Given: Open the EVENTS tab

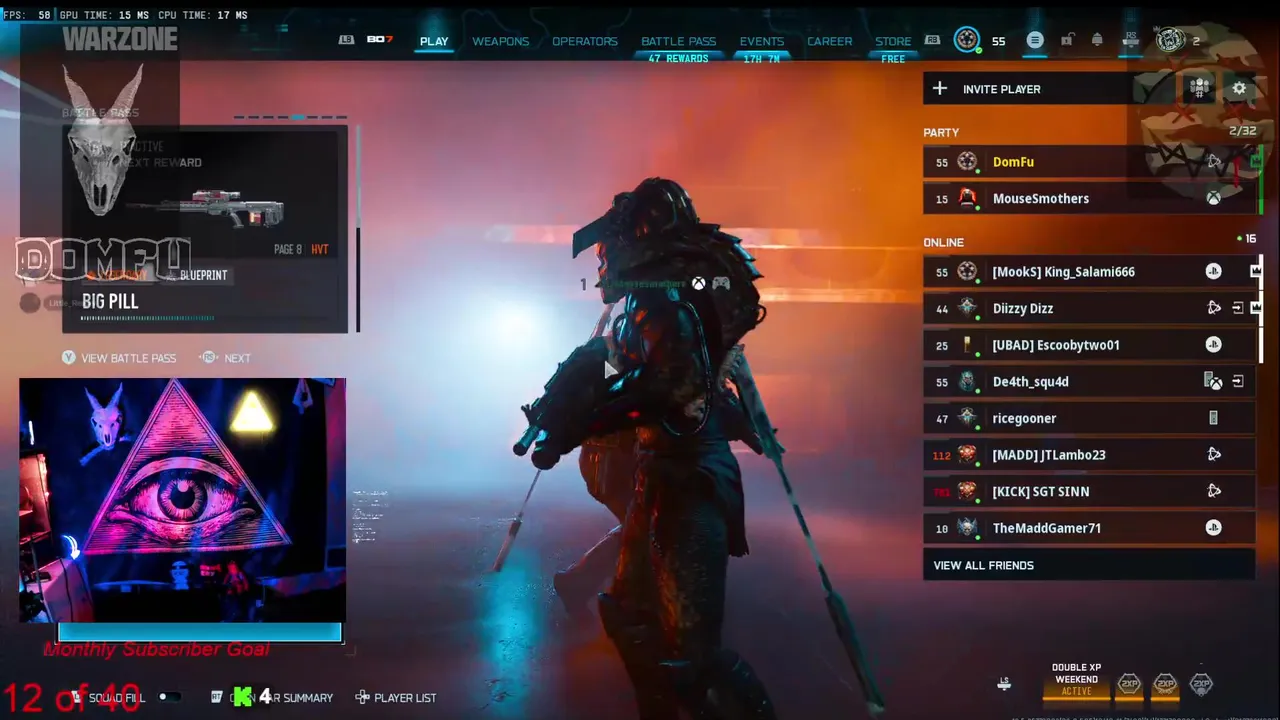Looking at the screenshot, I should [762, 41].
